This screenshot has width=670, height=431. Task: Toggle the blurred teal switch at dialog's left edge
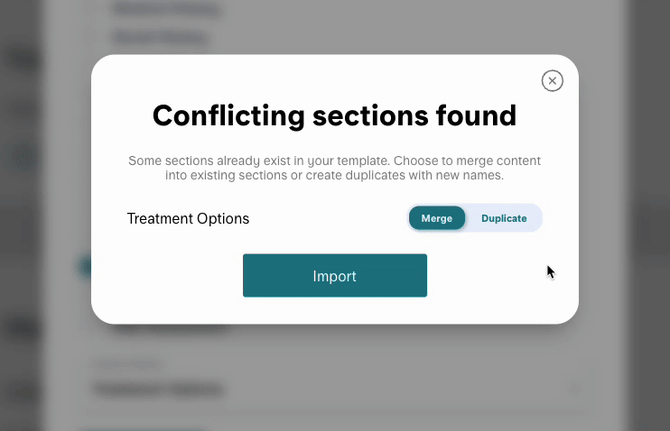click(x=85, y=266)
